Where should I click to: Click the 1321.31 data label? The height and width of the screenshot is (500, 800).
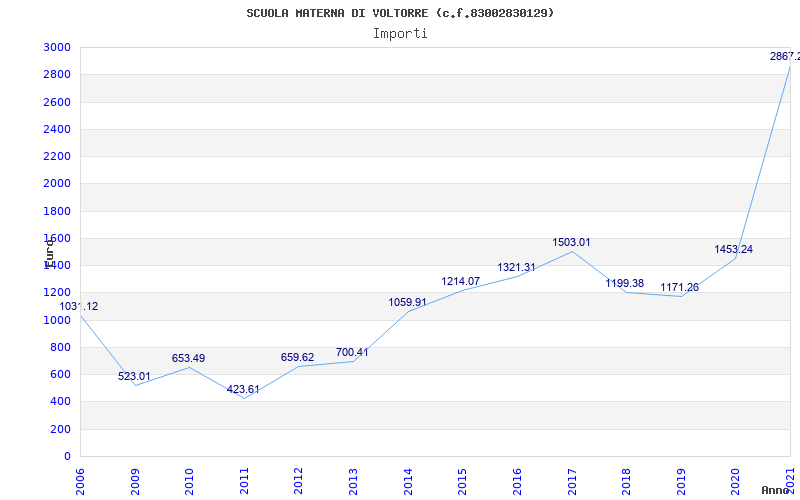click(516, 267)
